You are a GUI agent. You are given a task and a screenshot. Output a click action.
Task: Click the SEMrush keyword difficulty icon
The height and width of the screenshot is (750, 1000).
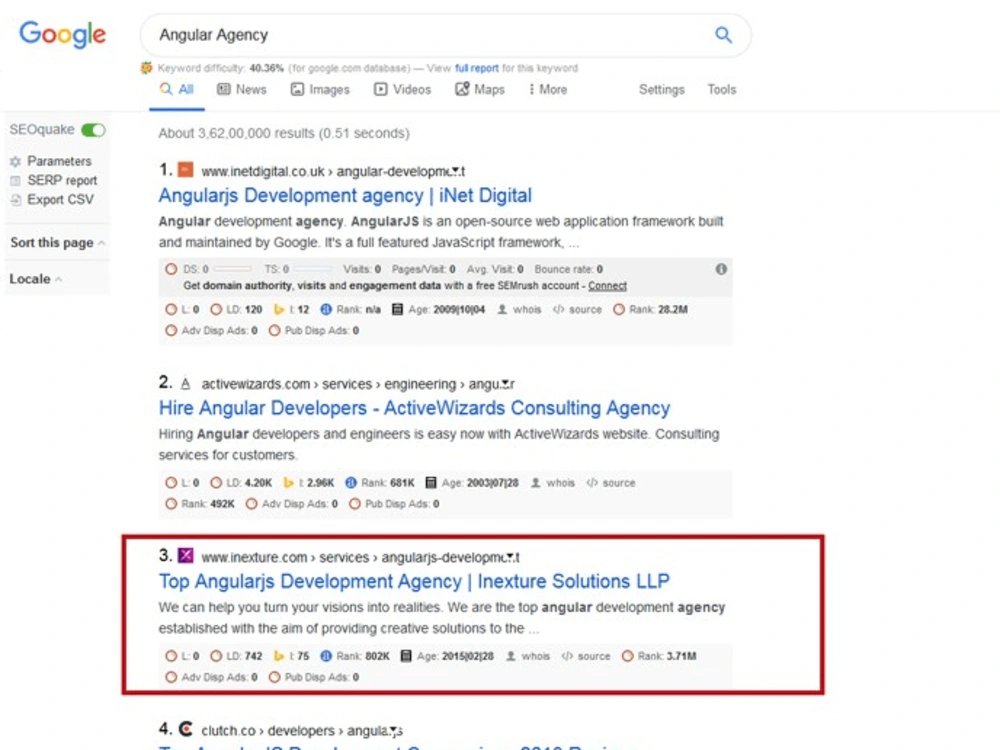pos(147,68)
